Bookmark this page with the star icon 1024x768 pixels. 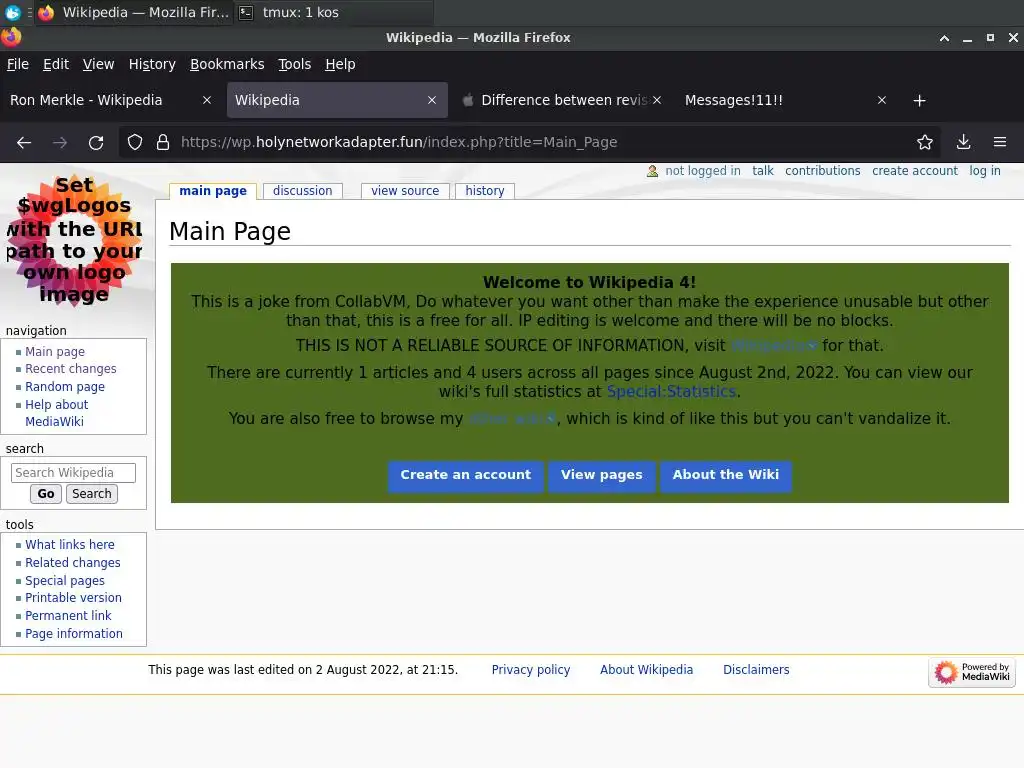tap(925, 142)
